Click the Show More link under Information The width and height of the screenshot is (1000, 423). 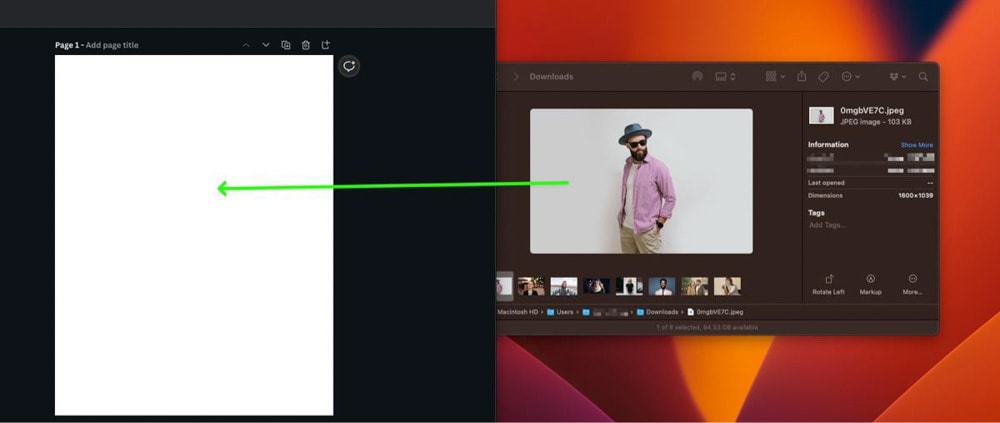point(916,145)
